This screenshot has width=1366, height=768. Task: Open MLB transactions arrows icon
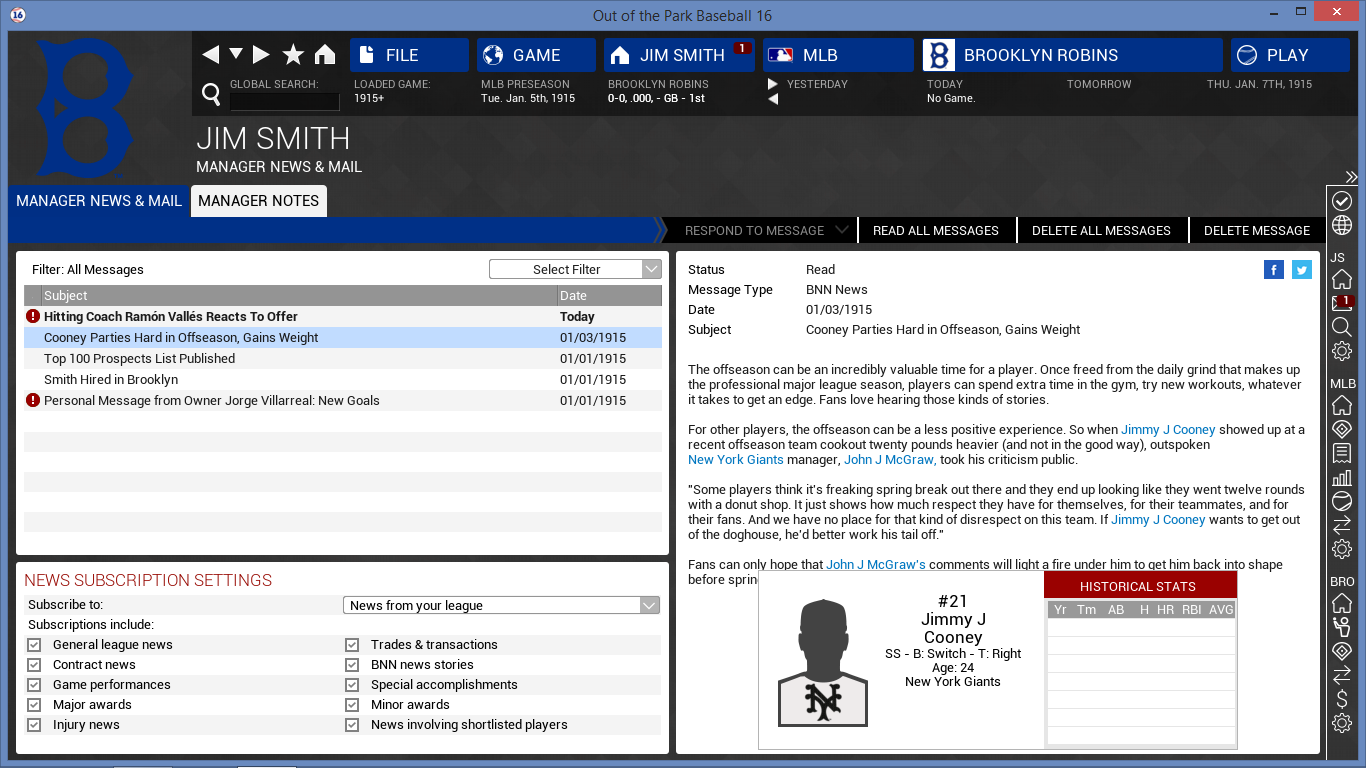[1342, 525]
